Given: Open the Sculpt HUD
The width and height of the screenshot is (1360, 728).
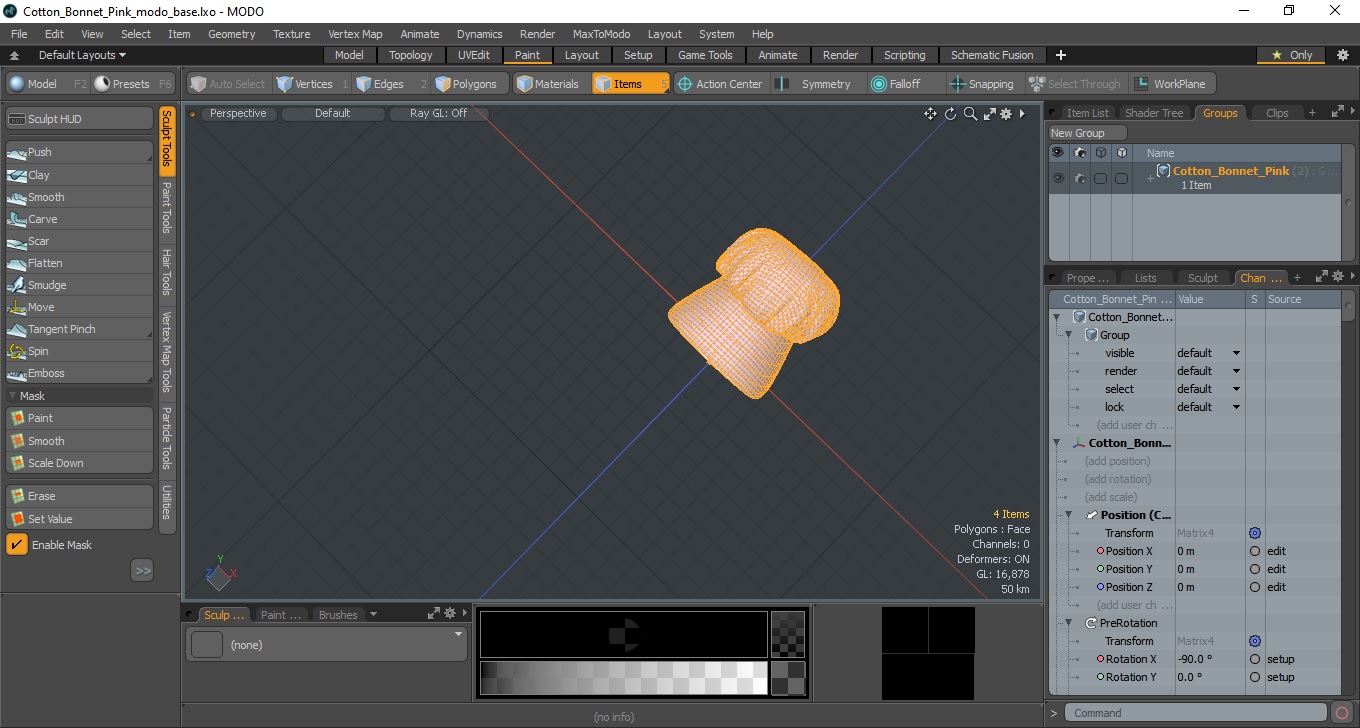Looking at the screenshot, I should [x=80, y=119].
